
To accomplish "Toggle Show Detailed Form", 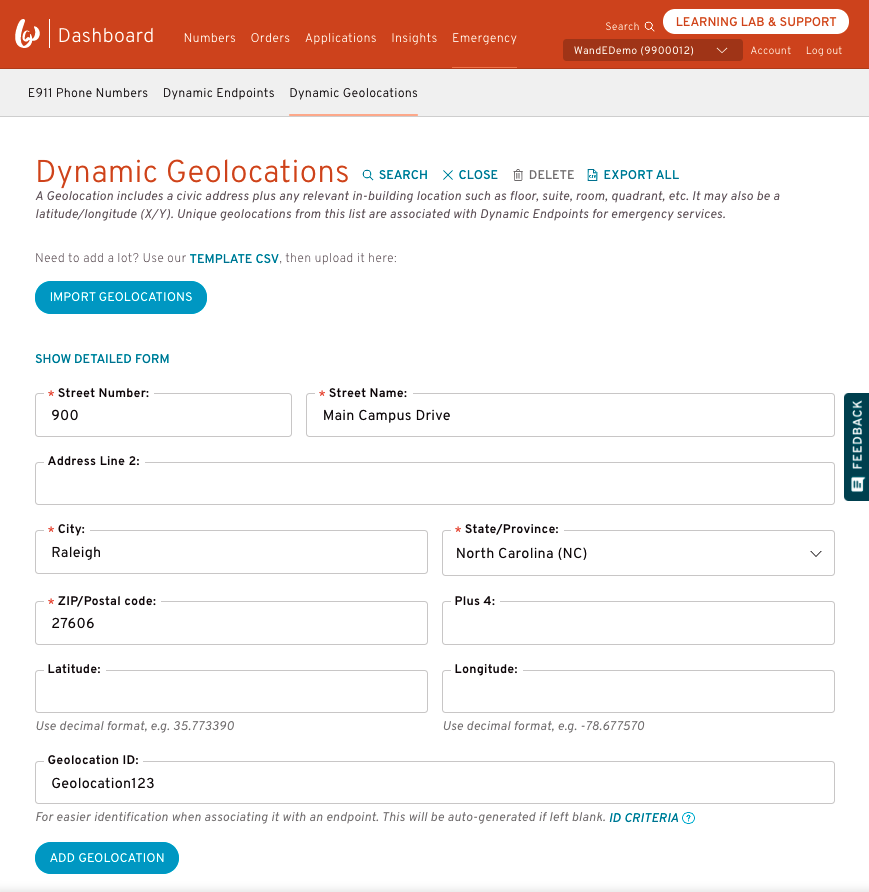I will 102,359.
